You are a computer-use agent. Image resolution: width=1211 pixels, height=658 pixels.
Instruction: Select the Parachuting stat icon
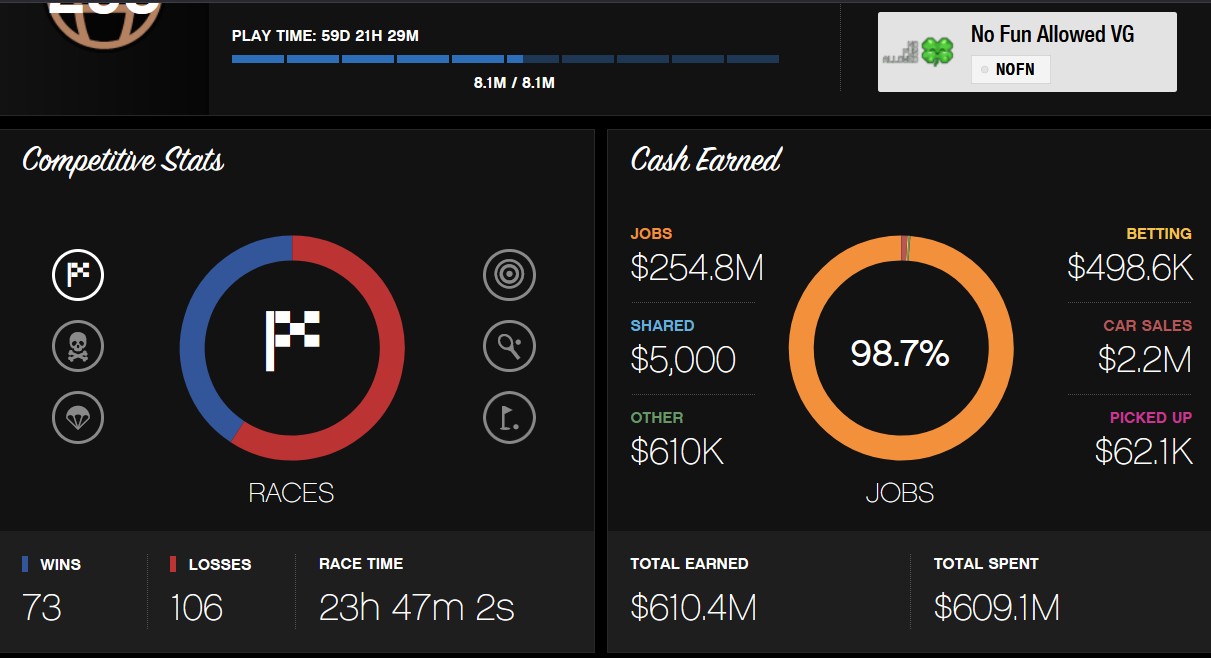[x=78, y=417]
